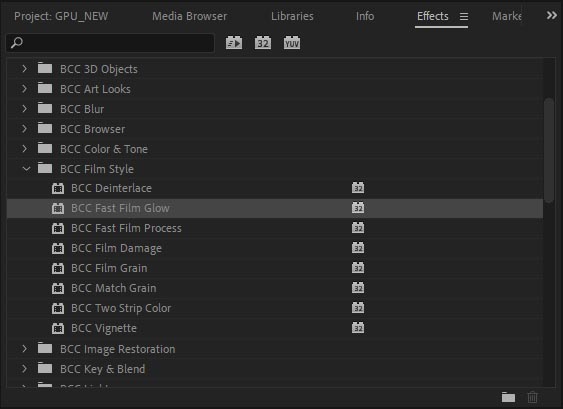The width and height of the screenshot is (563, 409).
Task: Show hidden panel tabs with double chevron
Action: click(x=552, y=15)
